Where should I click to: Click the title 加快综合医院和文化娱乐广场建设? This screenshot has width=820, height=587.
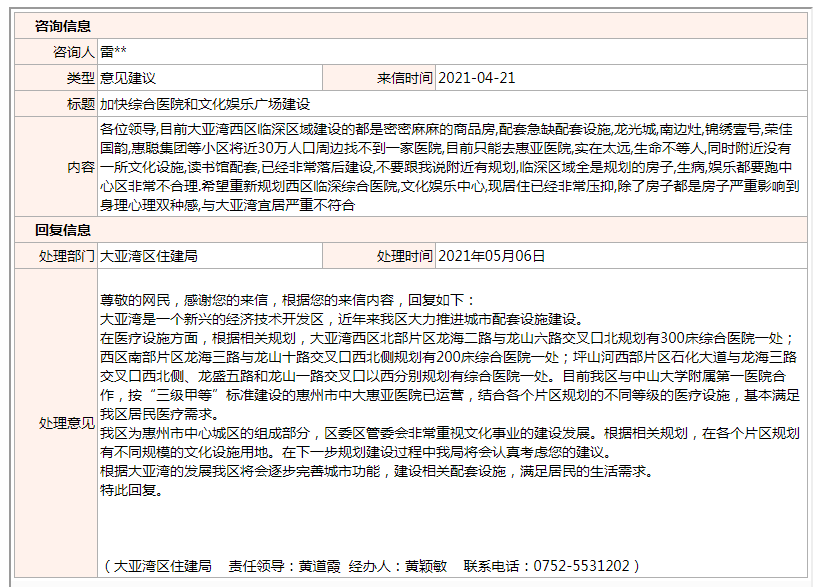[x=205, y=104]
